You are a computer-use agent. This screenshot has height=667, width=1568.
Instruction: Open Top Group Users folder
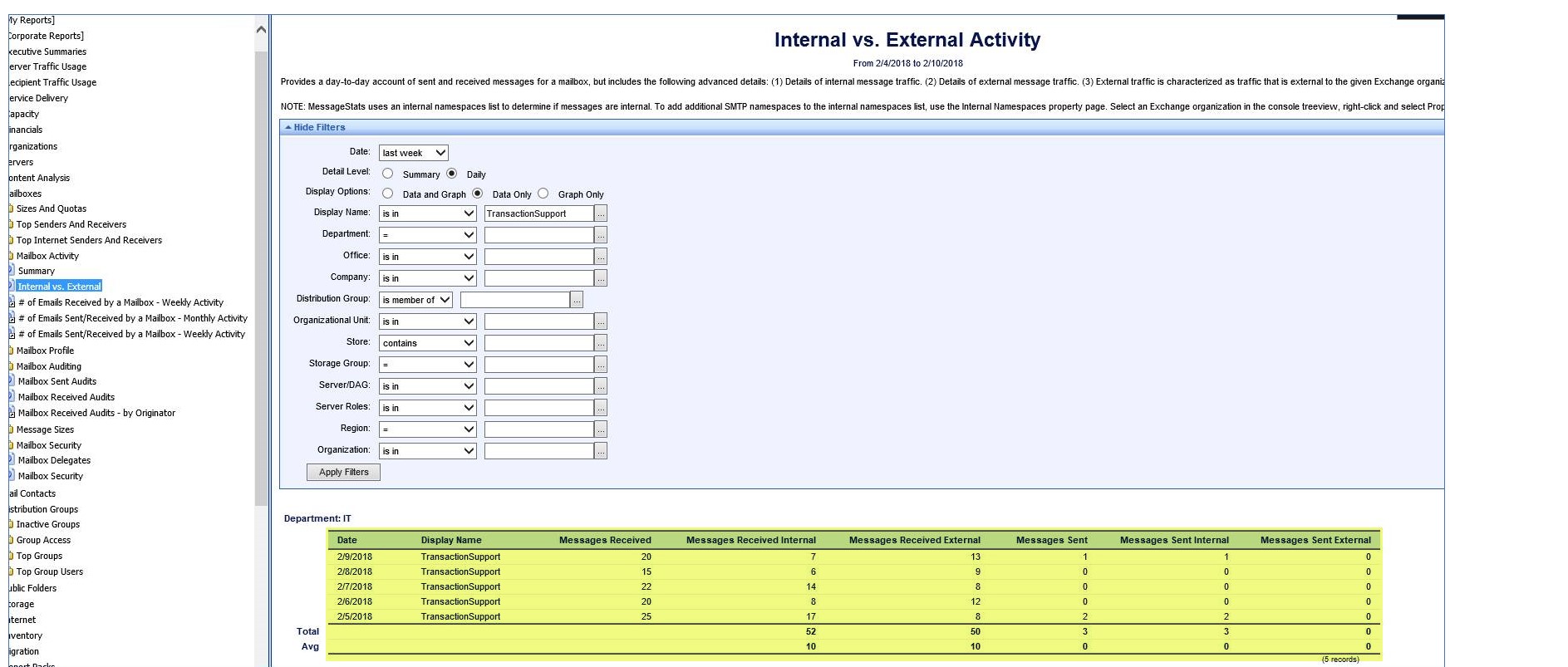50,571
